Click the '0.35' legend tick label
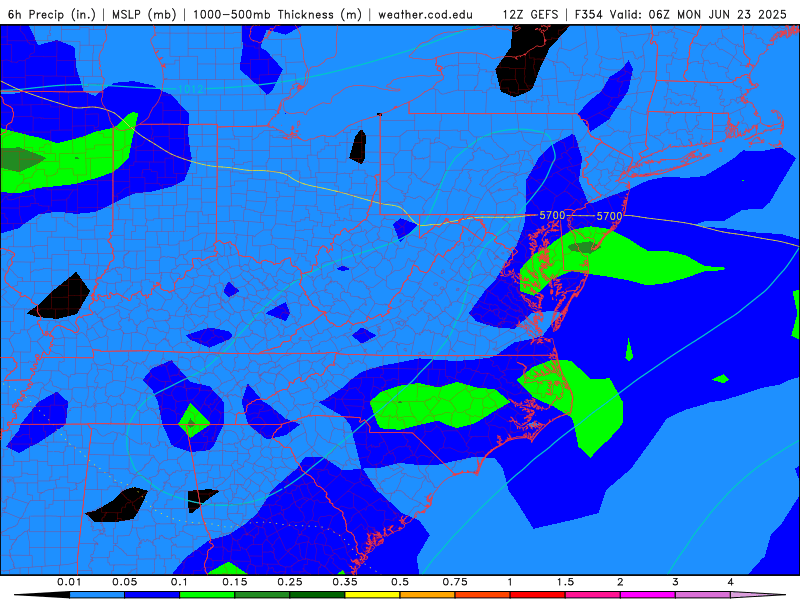Image resolution: width=800 pixels, height=600 pixels. click(345, 582)
